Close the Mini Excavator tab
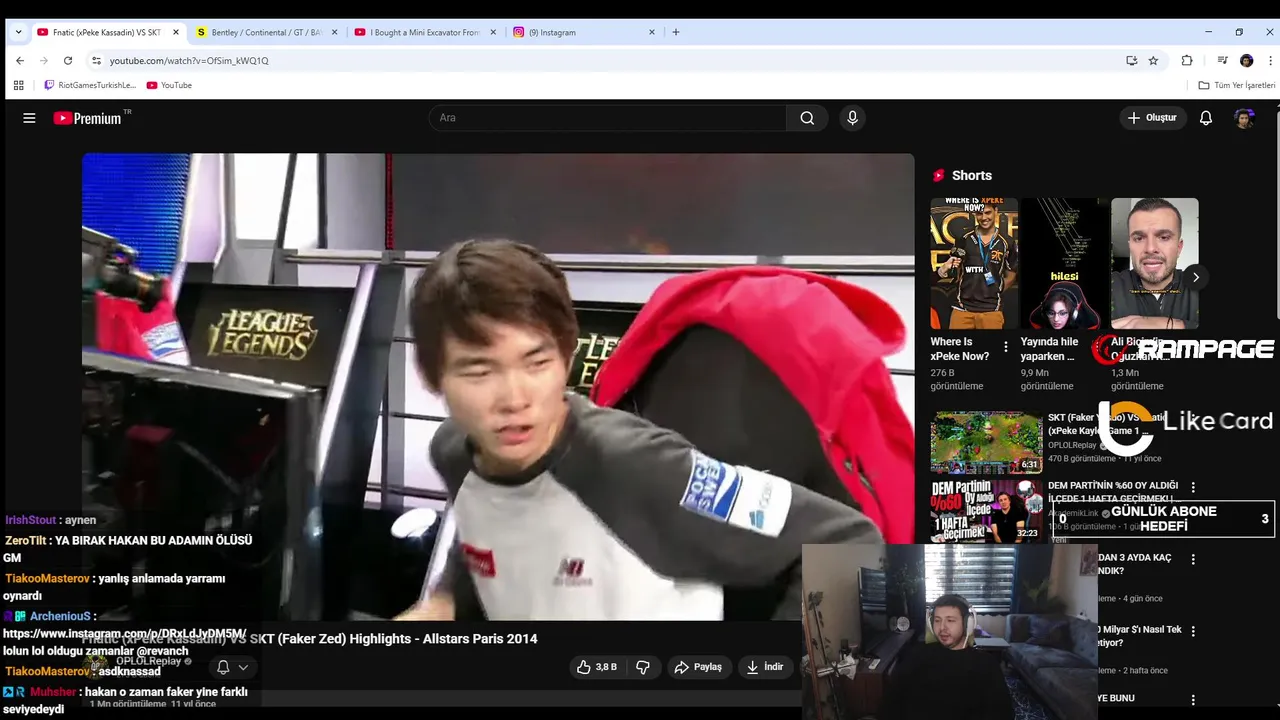 (x=493, y=32)
